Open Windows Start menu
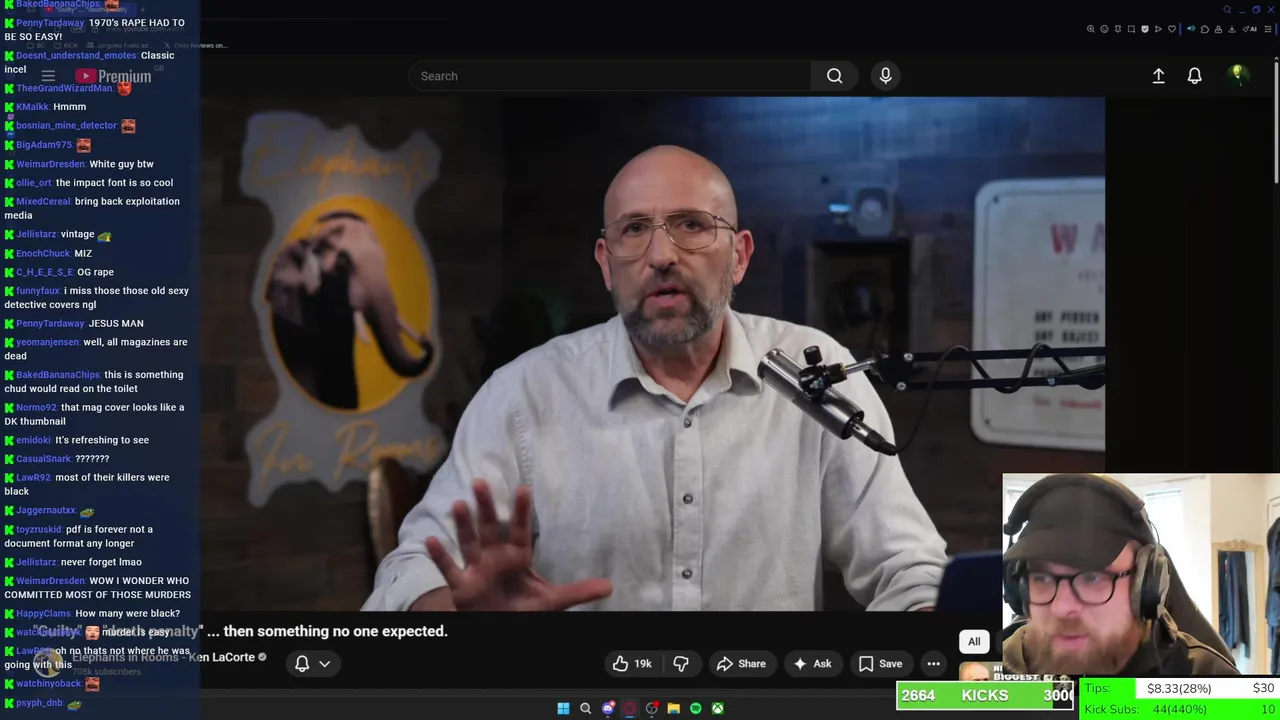Image resolution: width=1280 pixels, height=720 pixels. (563, 708)
